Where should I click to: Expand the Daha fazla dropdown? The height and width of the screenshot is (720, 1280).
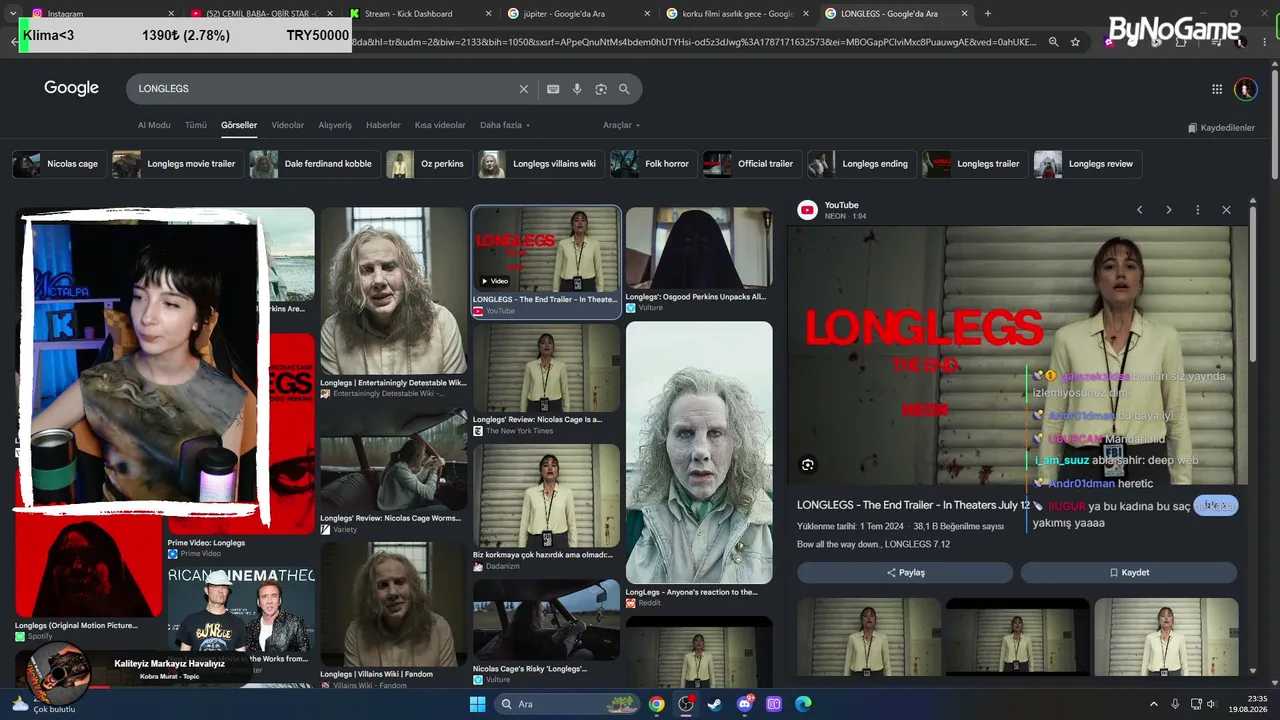click(x=505, y=125)
